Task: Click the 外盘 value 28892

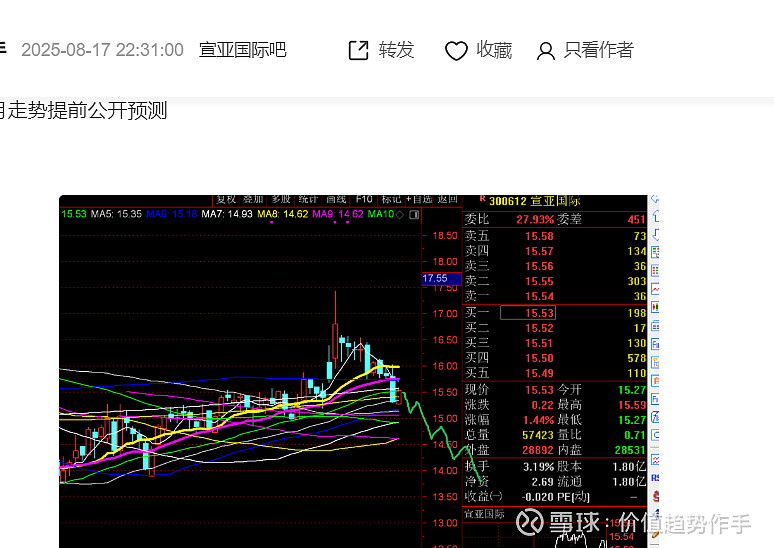Action: click(538, 450)
